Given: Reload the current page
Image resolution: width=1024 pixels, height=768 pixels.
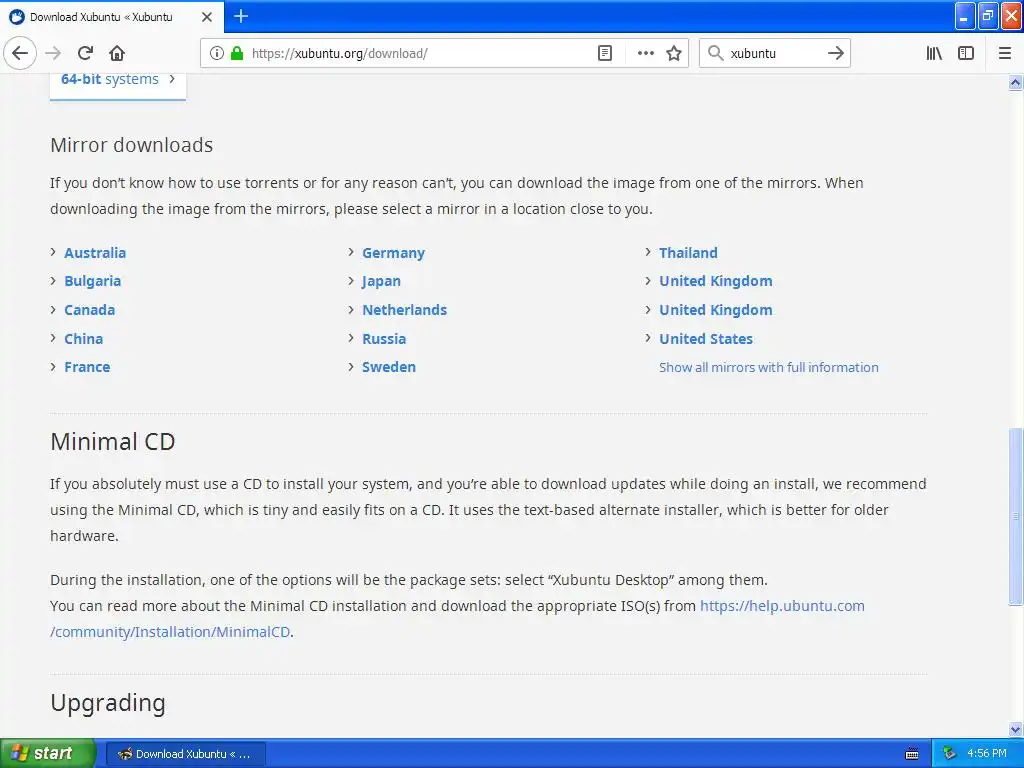Looking at the screenshot, I should coord(85,53).
